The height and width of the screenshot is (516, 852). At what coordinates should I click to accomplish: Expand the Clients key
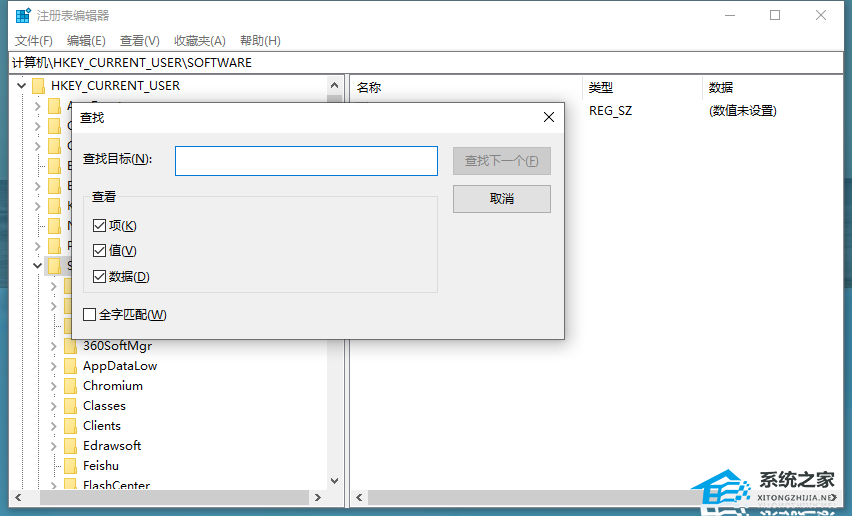pos(53,426)
